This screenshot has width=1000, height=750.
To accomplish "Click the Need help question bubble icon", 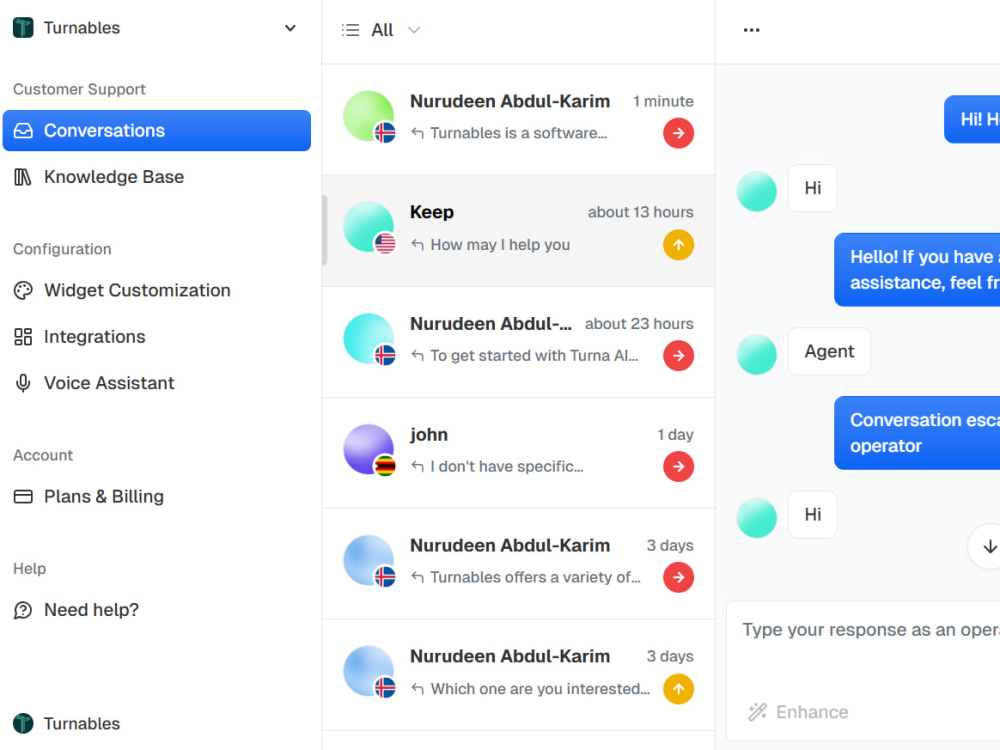I will point(23,610).
